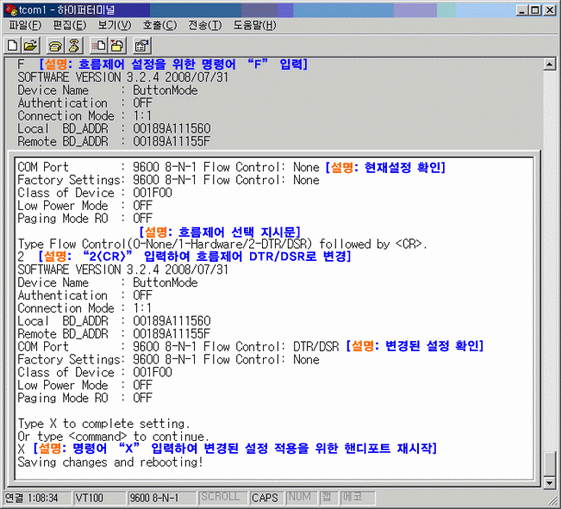
Task: Open the 도움말(H) menu
Action: pos(255,25)
